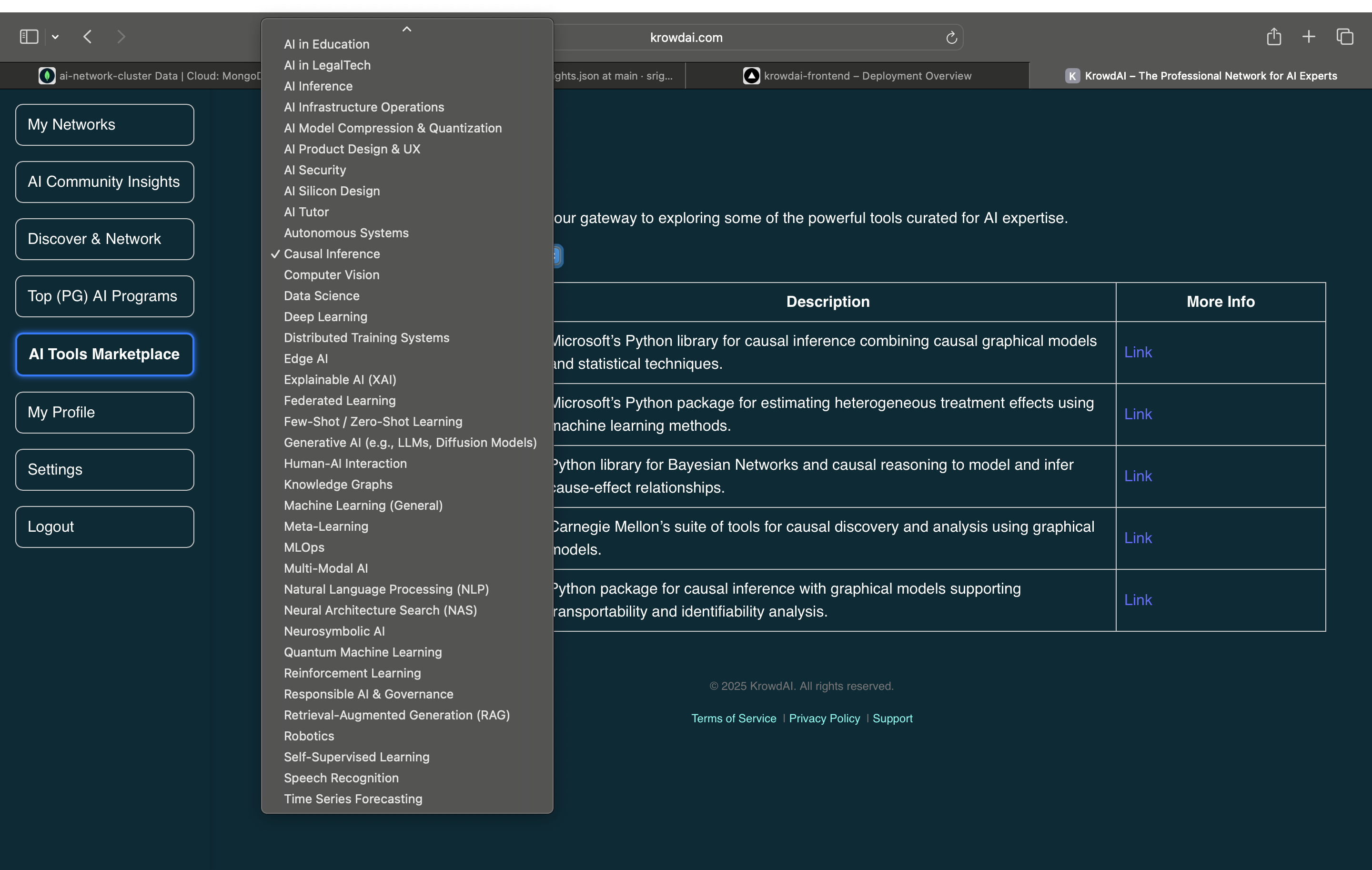Click the krowdai.com address bar

pos(686,38)
